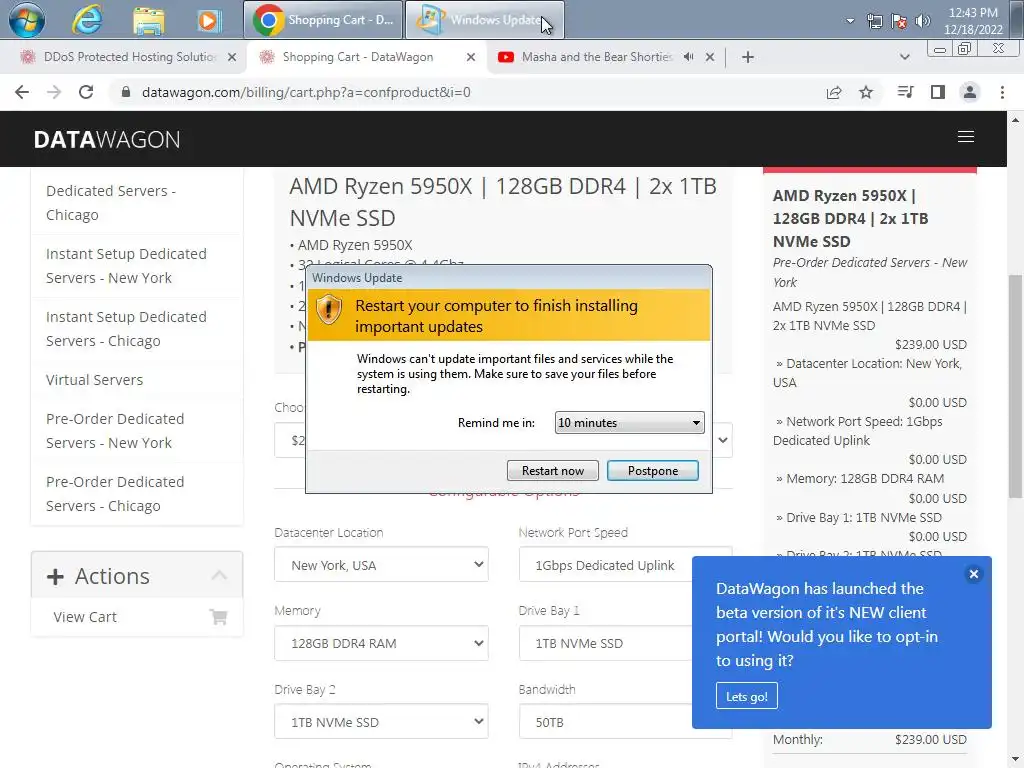Close the Masha and the Bear tab
This screenshot has width=1024, height=768.
(710, 57)
